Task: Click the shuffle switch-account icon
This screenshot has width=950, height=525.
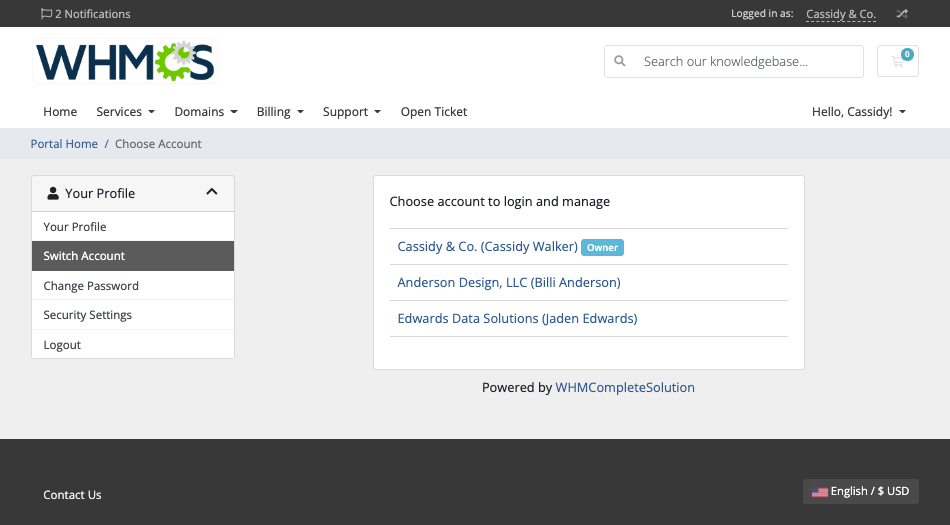Action: 902,14
